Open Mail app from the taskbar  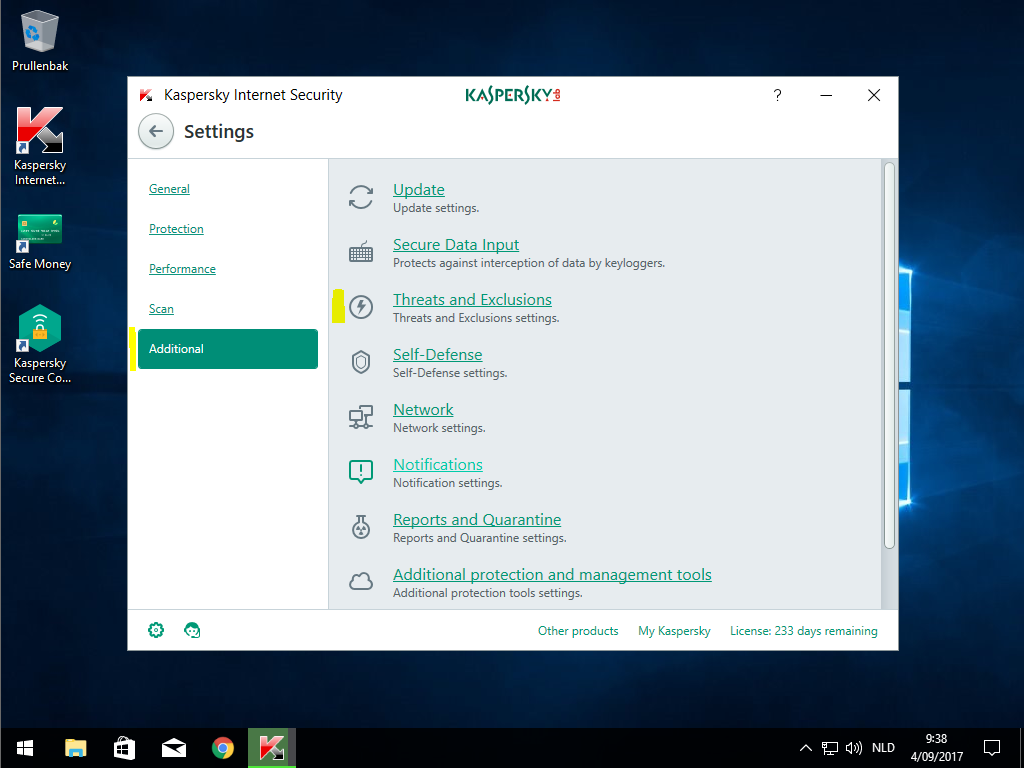tap(174, 748)
